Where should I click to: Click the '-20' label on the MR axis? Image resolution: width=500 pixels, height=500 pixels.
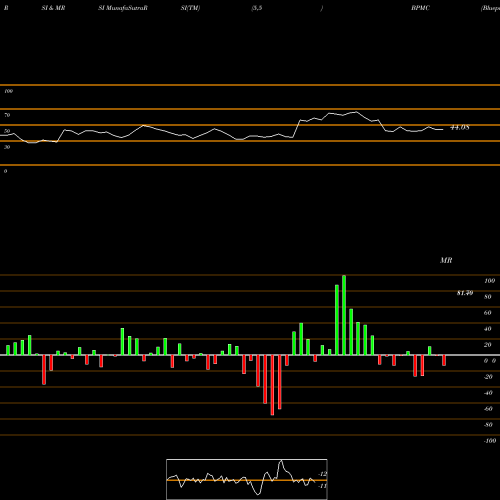pyautogui.click(x=488, y=377)
